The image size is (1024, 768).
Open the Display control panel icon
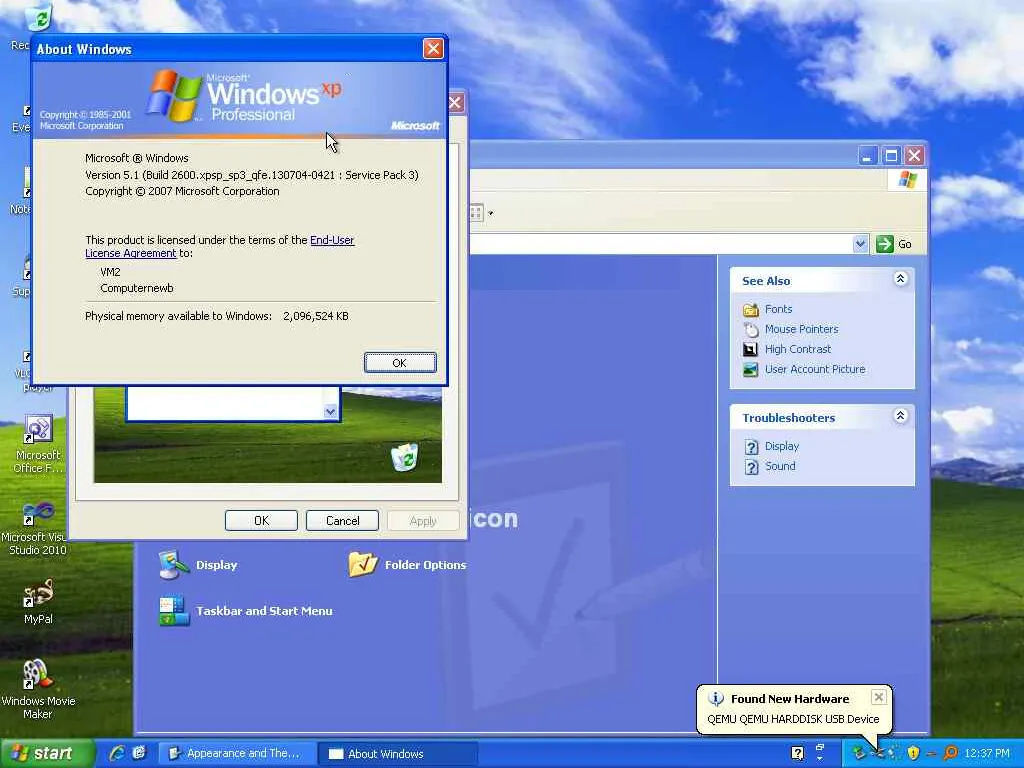173,565
